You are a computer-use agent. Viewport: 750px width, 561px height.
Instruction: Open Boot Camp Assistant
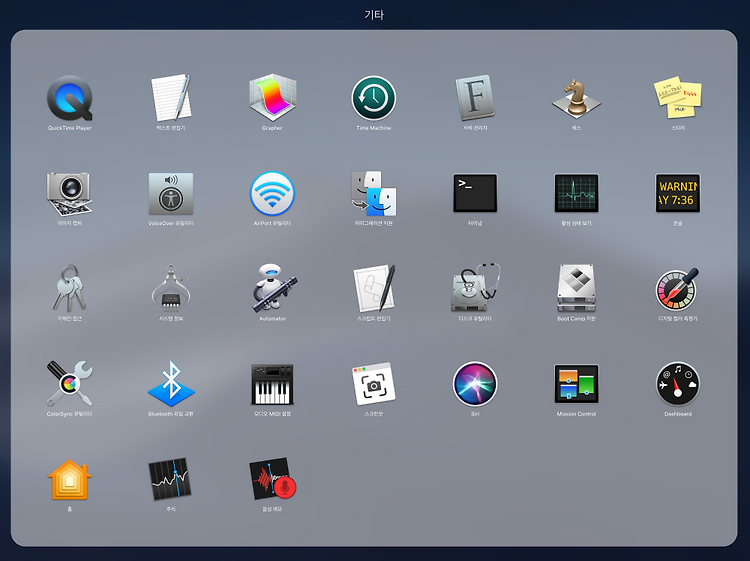tap(576, 288)
